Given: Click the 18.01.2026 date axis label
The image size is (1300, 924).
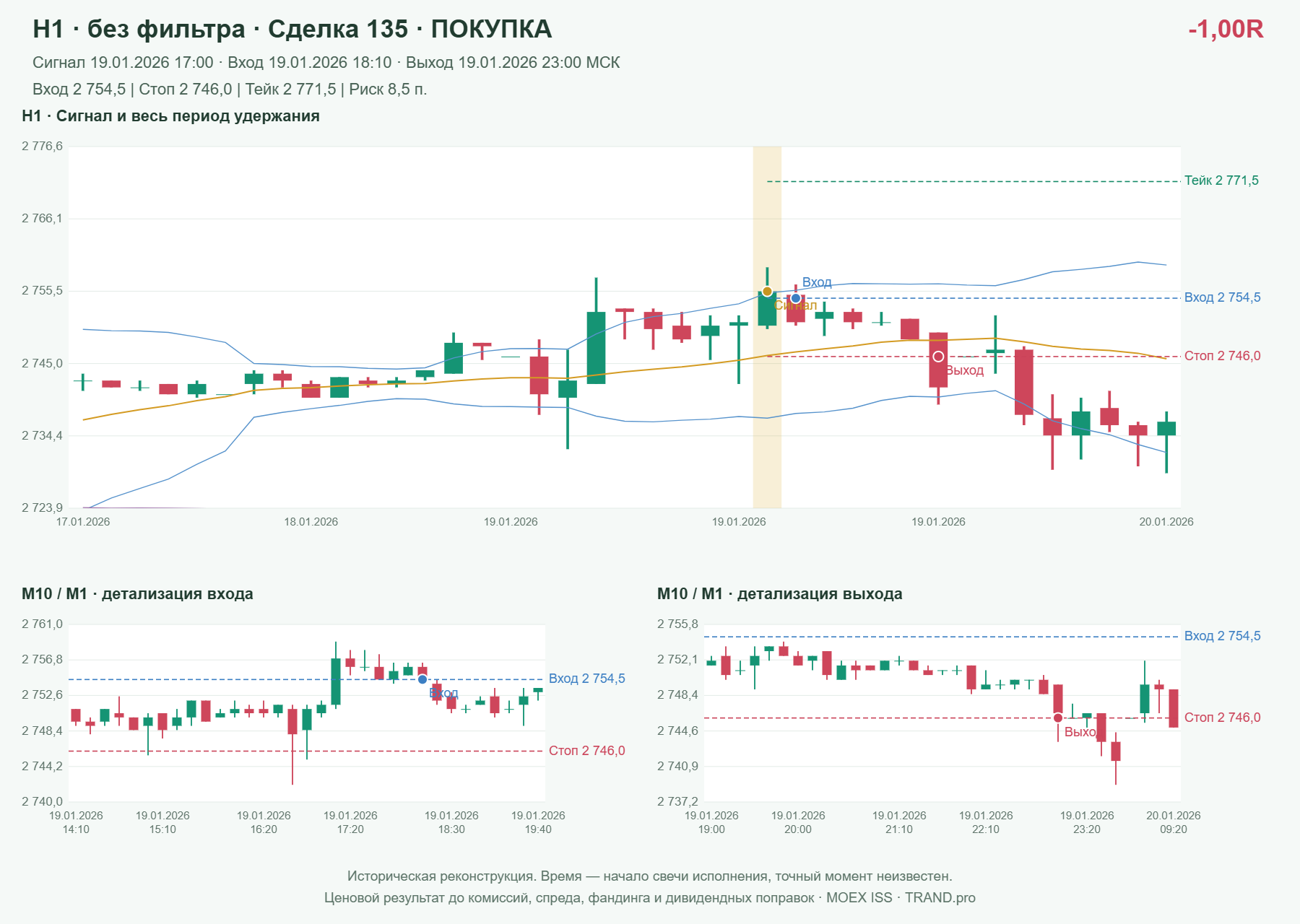Looking at the screenshot, I should coord(311,522).
